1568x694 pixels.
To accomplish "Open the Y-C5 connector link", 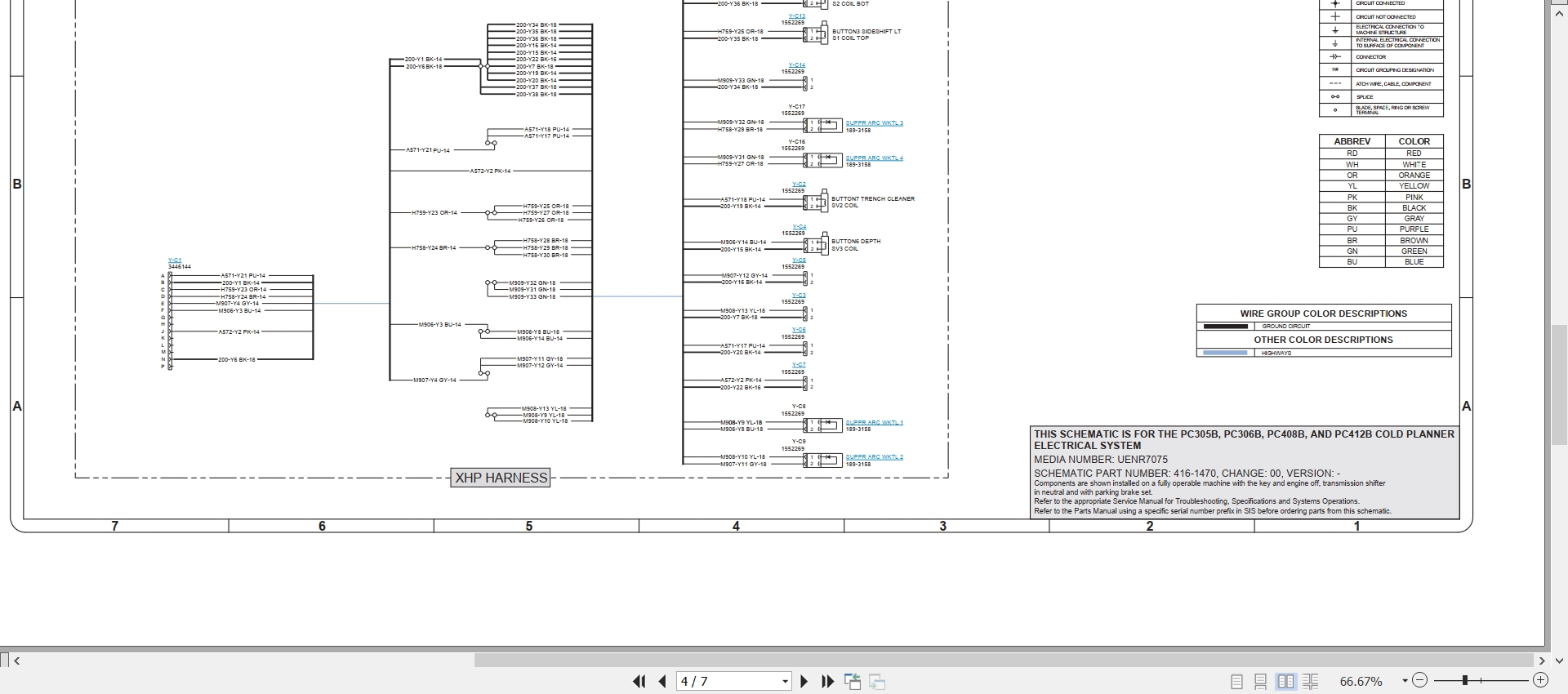I will tap(799, 260).
